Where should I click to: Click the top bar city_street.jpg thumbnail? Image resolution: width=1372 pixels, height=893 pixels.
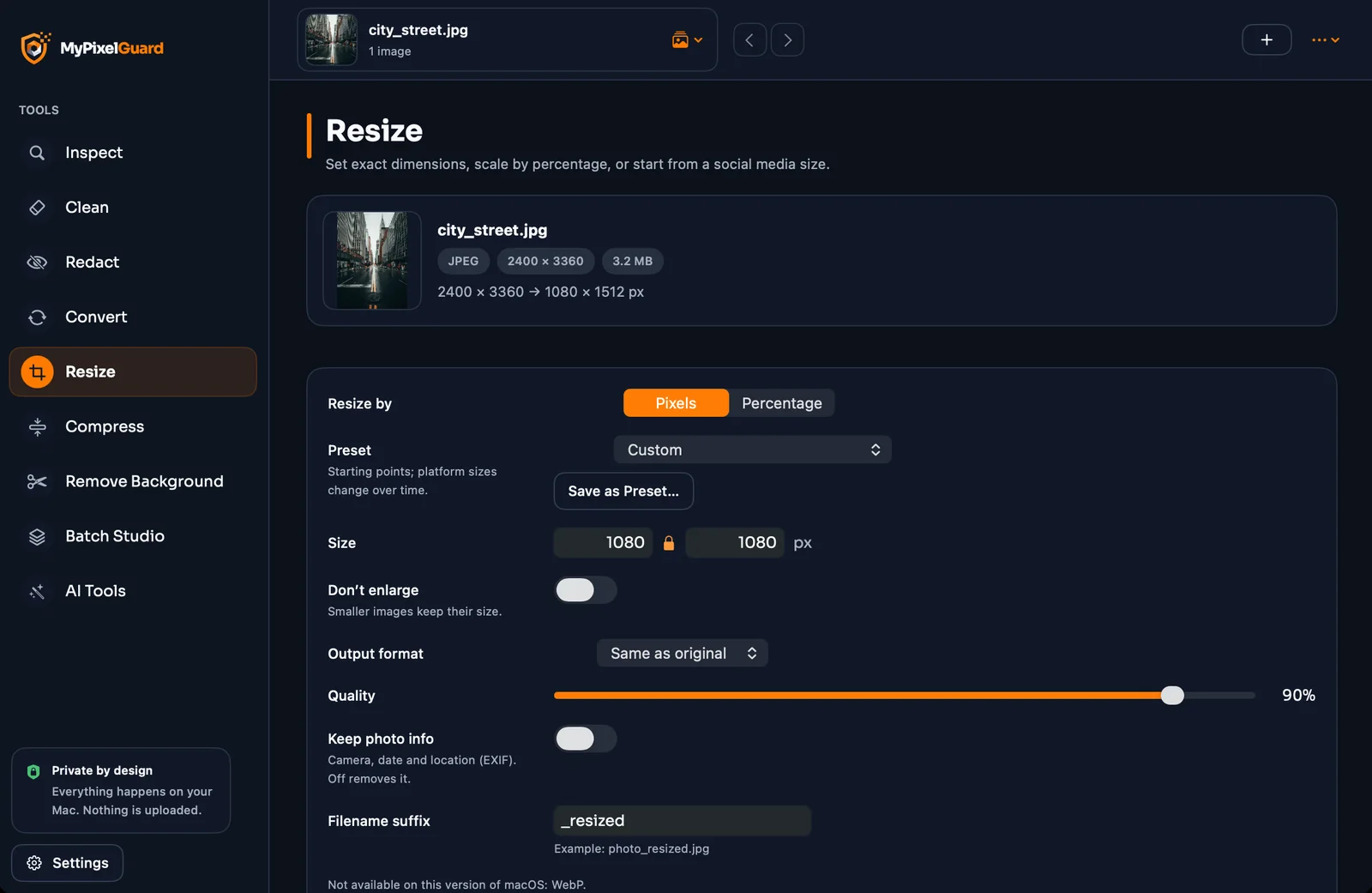[x=331, y=39]
